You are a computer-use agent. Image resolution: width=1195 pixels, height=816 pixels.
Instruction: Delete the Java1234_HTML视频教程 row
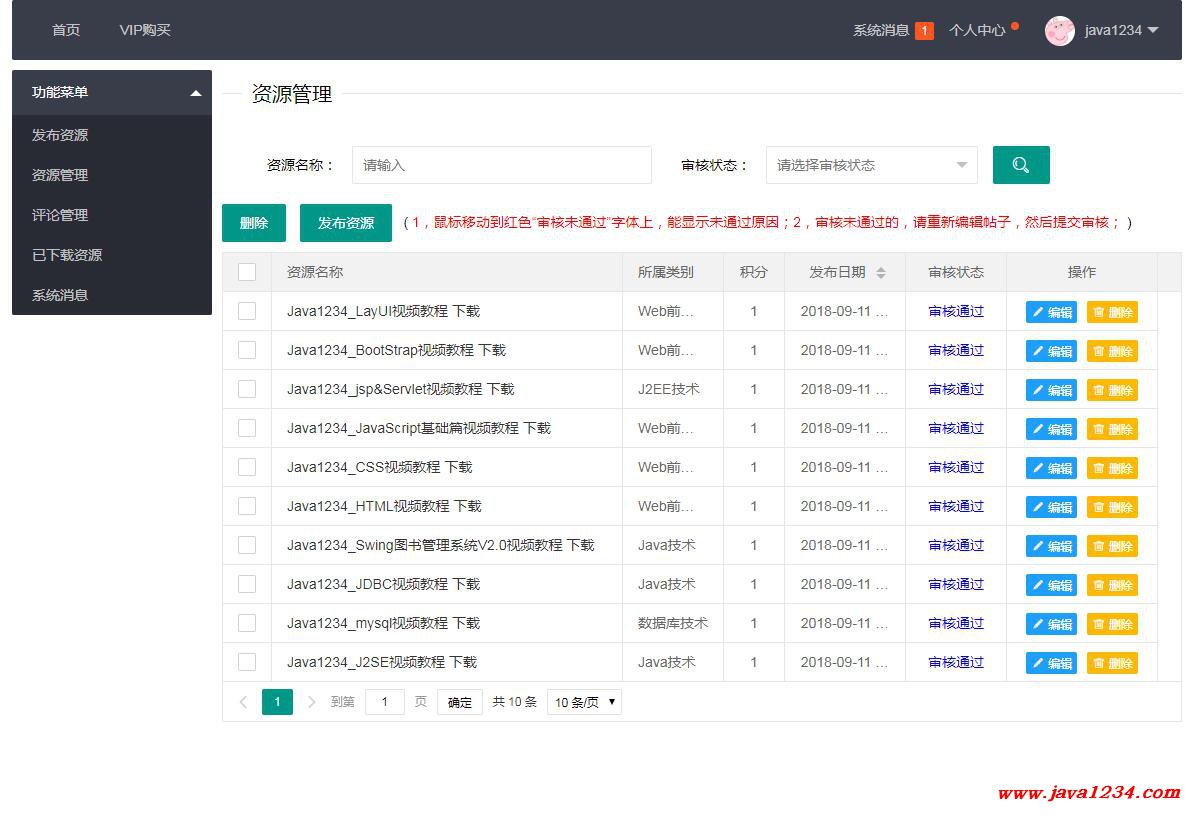1112,507
